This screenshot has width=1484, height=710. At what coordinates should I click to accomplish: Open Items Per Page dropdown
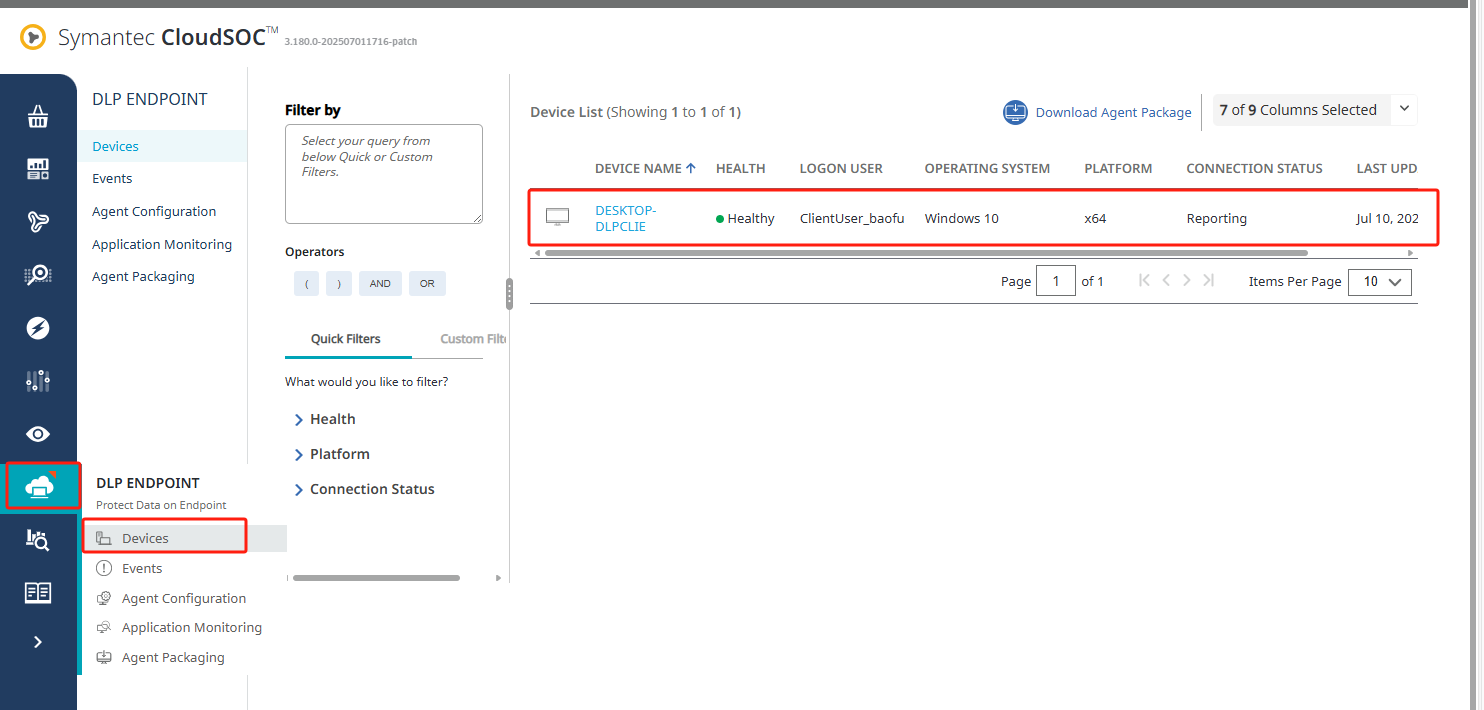pos(1380,282)
